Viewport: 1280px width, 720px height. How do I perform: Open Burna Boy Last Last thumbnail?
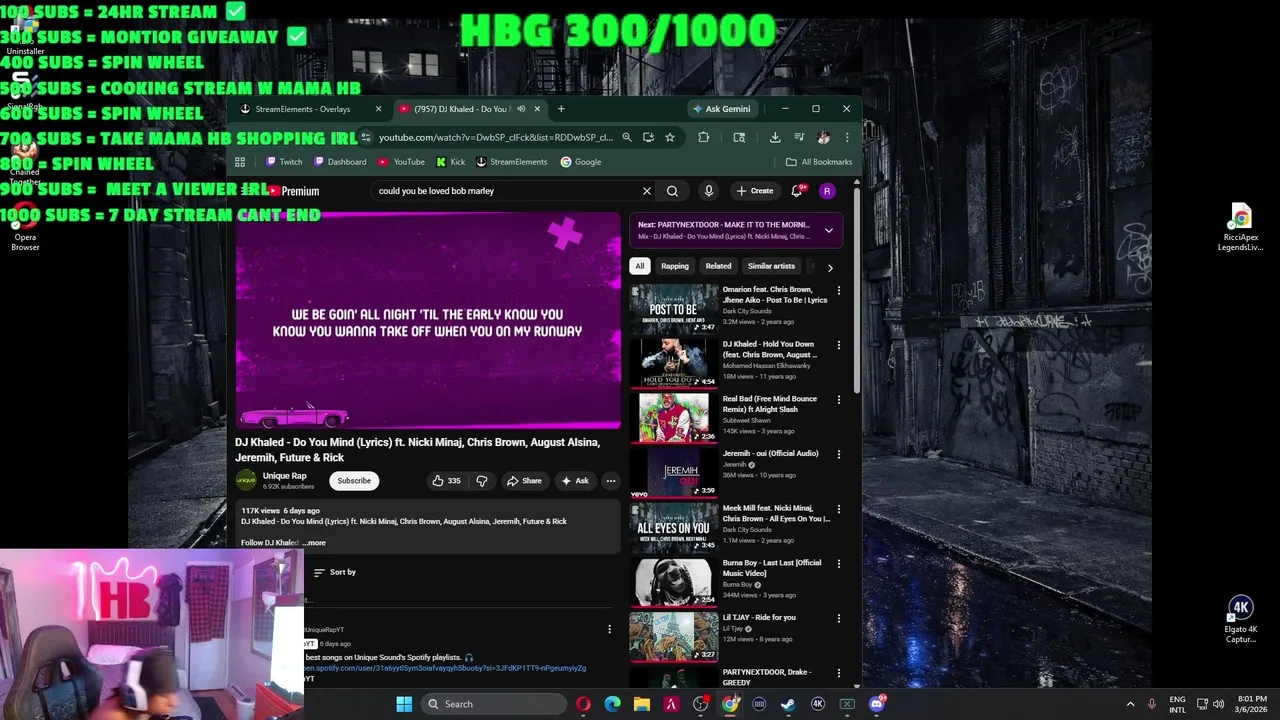[x=674, y=581]
